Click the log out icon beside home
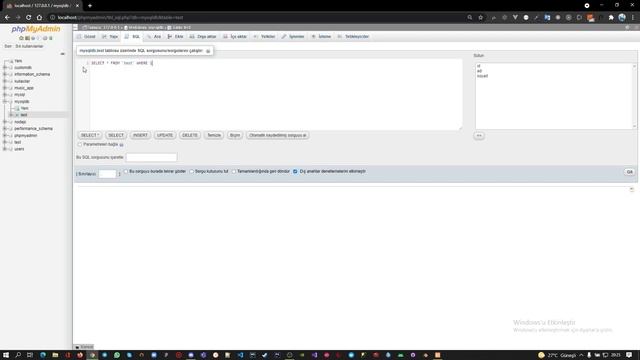 pyautogui.click(x=27, y=38)
